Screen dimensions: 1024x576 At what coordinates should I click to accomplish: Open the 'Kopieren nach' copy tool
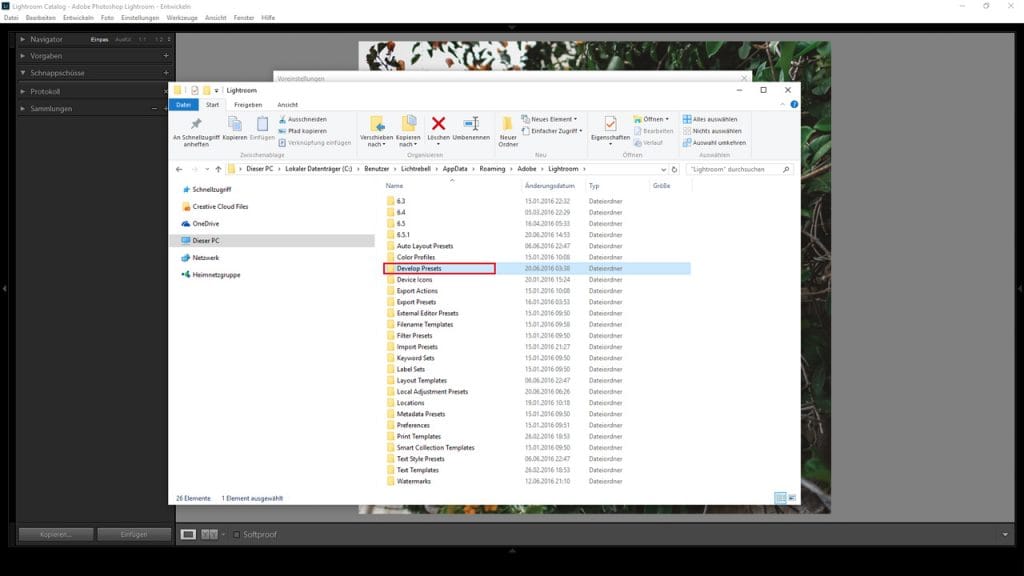(x=408, y=131)
